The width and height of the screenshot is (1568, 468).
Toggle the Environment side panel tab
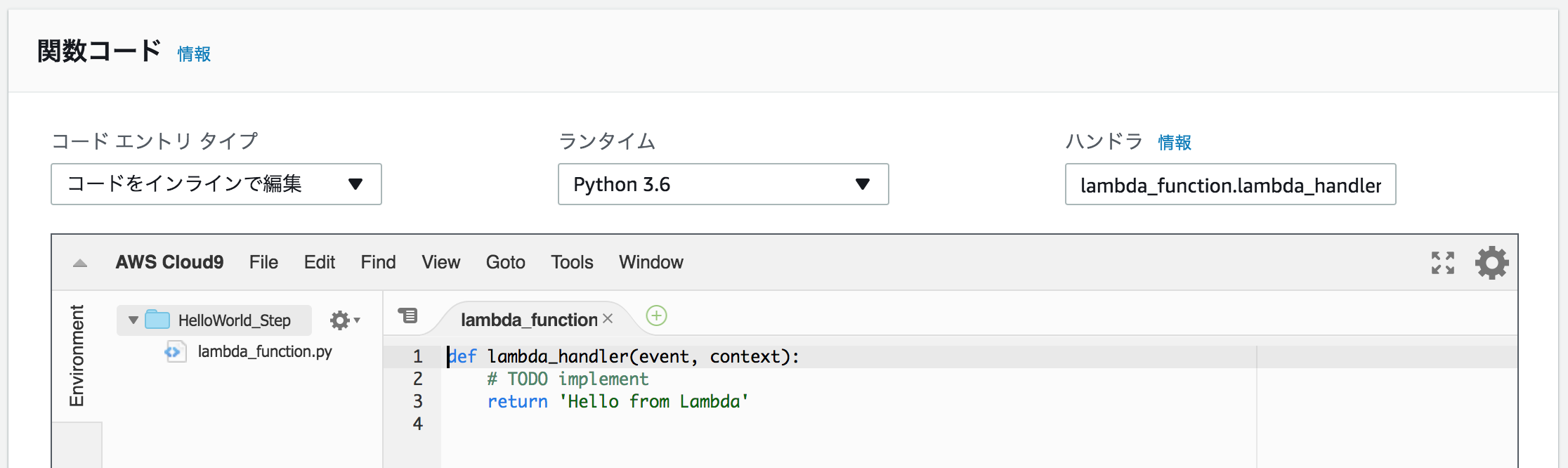tap(77, 356)
